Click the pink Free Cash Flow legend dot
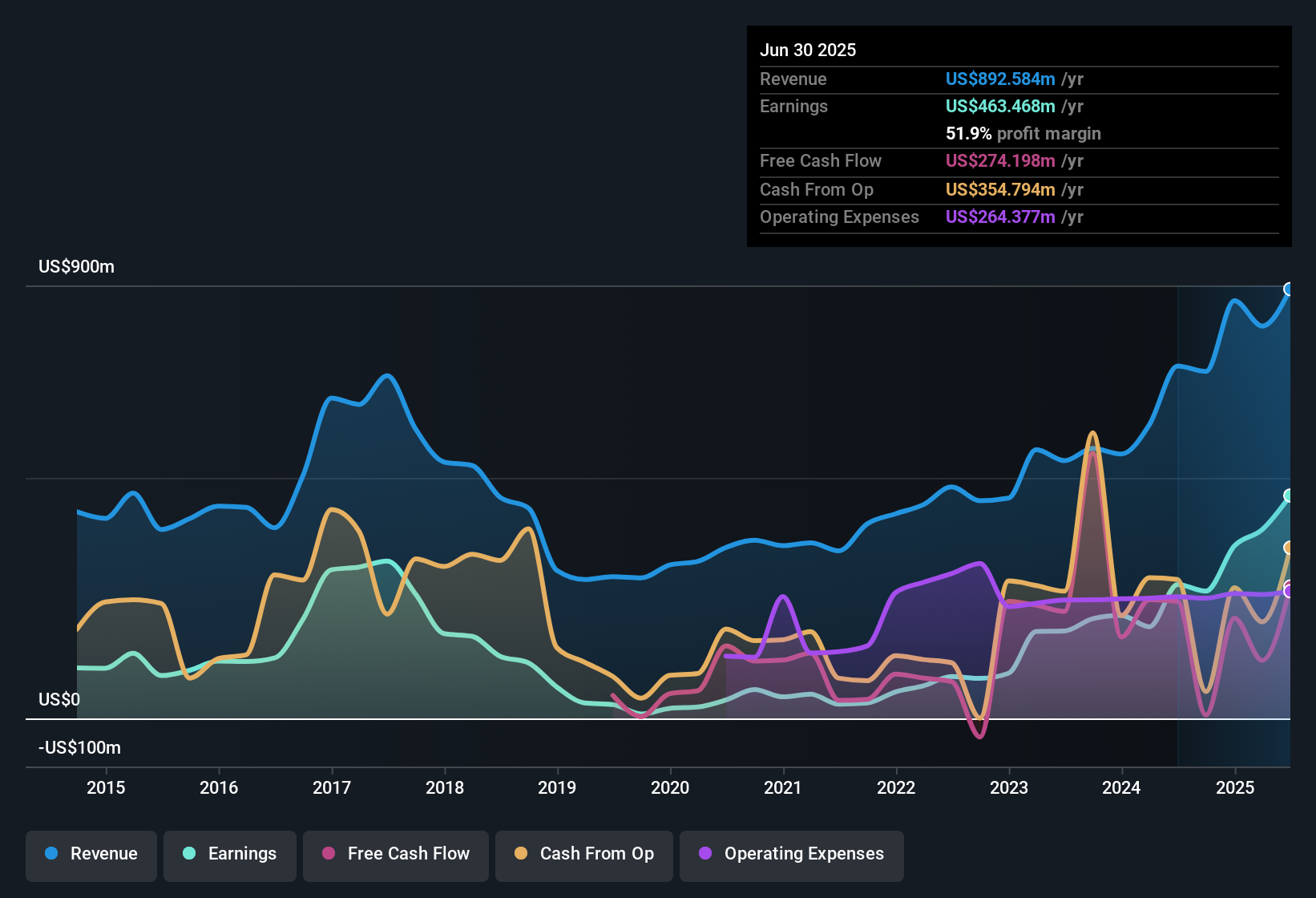Viewport: 1316px width, 898px height. (x=329, y=853)
